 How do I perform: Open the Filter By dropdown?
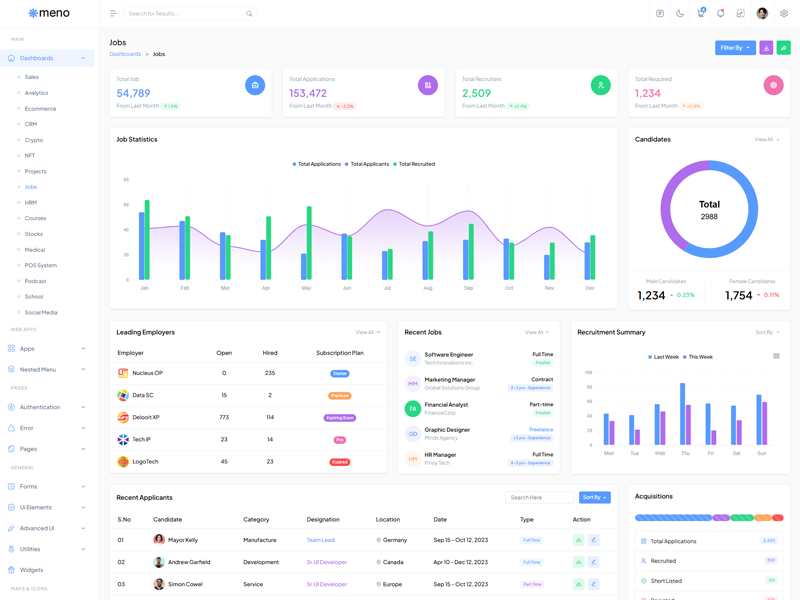pos(735,48)
